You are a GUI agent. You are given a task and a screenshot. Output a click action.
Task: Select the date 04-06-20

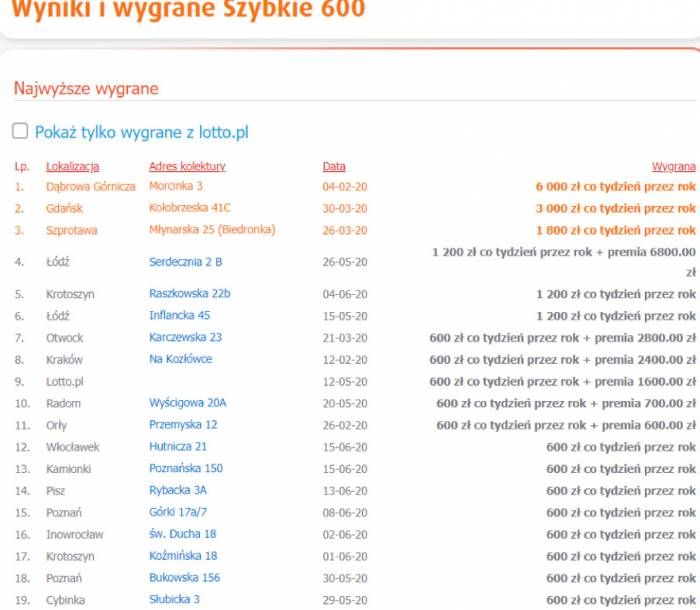click(x=345, y=294)
